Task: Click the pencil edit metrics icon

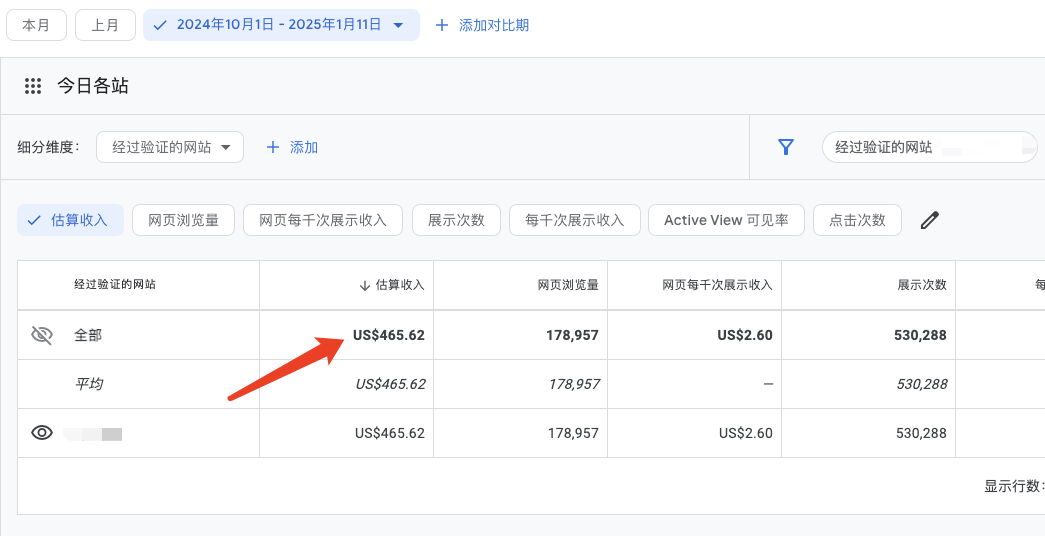Action: click(x=930, y=220)
